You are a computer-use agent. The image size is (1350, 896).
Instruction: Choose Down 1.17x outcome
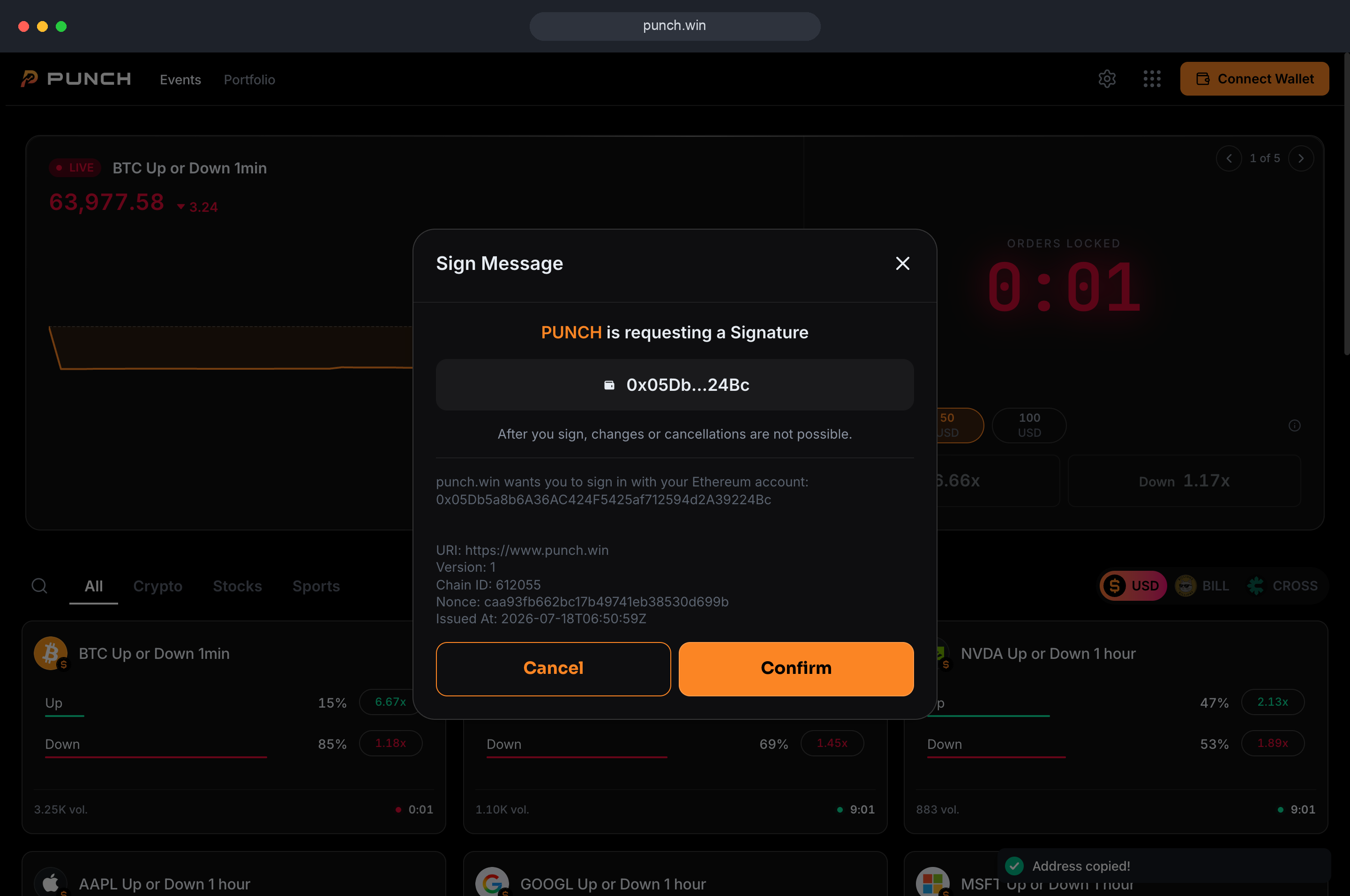pyautogui.click(x=1184, y=481)
